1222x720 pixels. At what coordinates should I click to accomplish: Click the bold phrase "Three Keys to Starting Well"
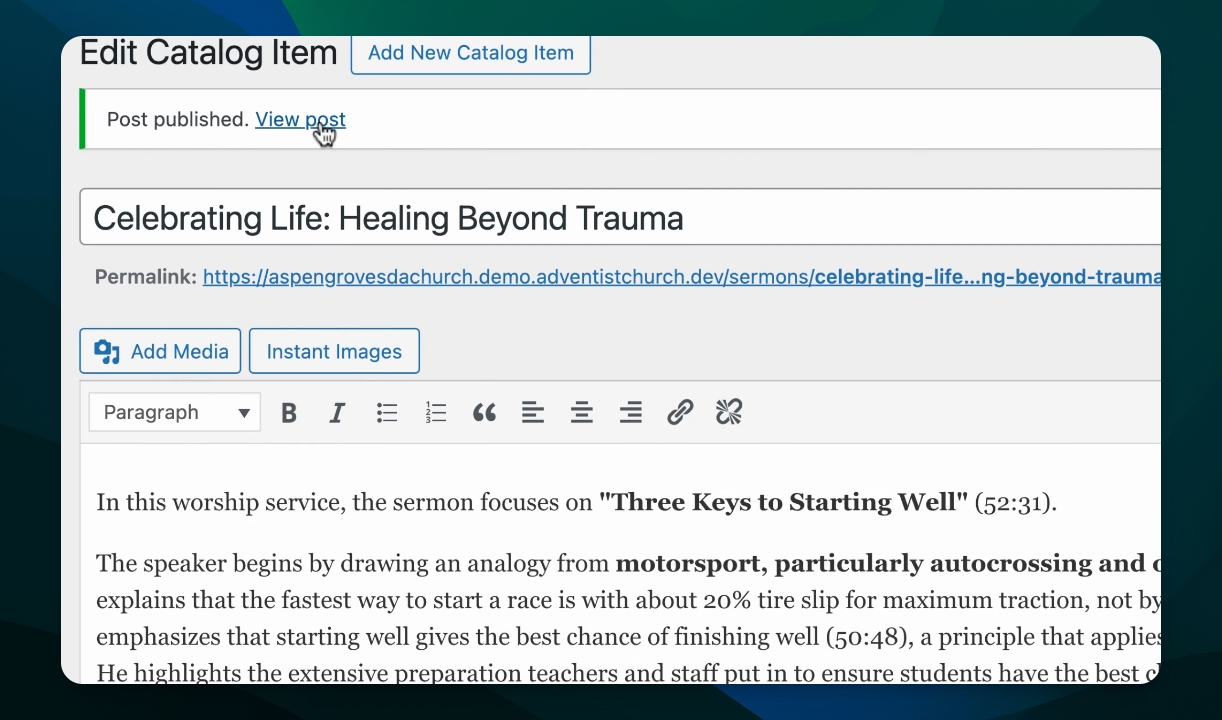pyautogui.click(x=783, y=502)
